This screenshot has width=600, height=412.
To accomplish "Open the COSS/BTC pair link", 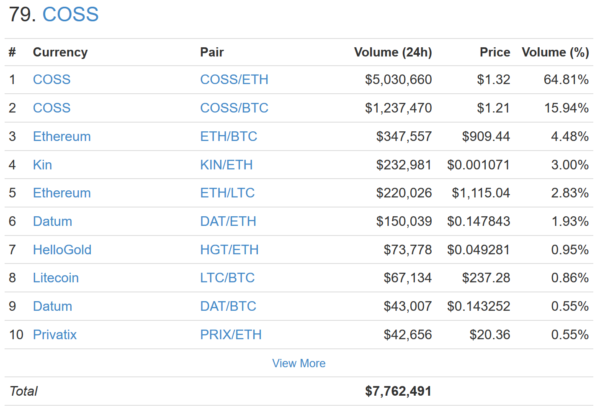I will pos(234,108).
